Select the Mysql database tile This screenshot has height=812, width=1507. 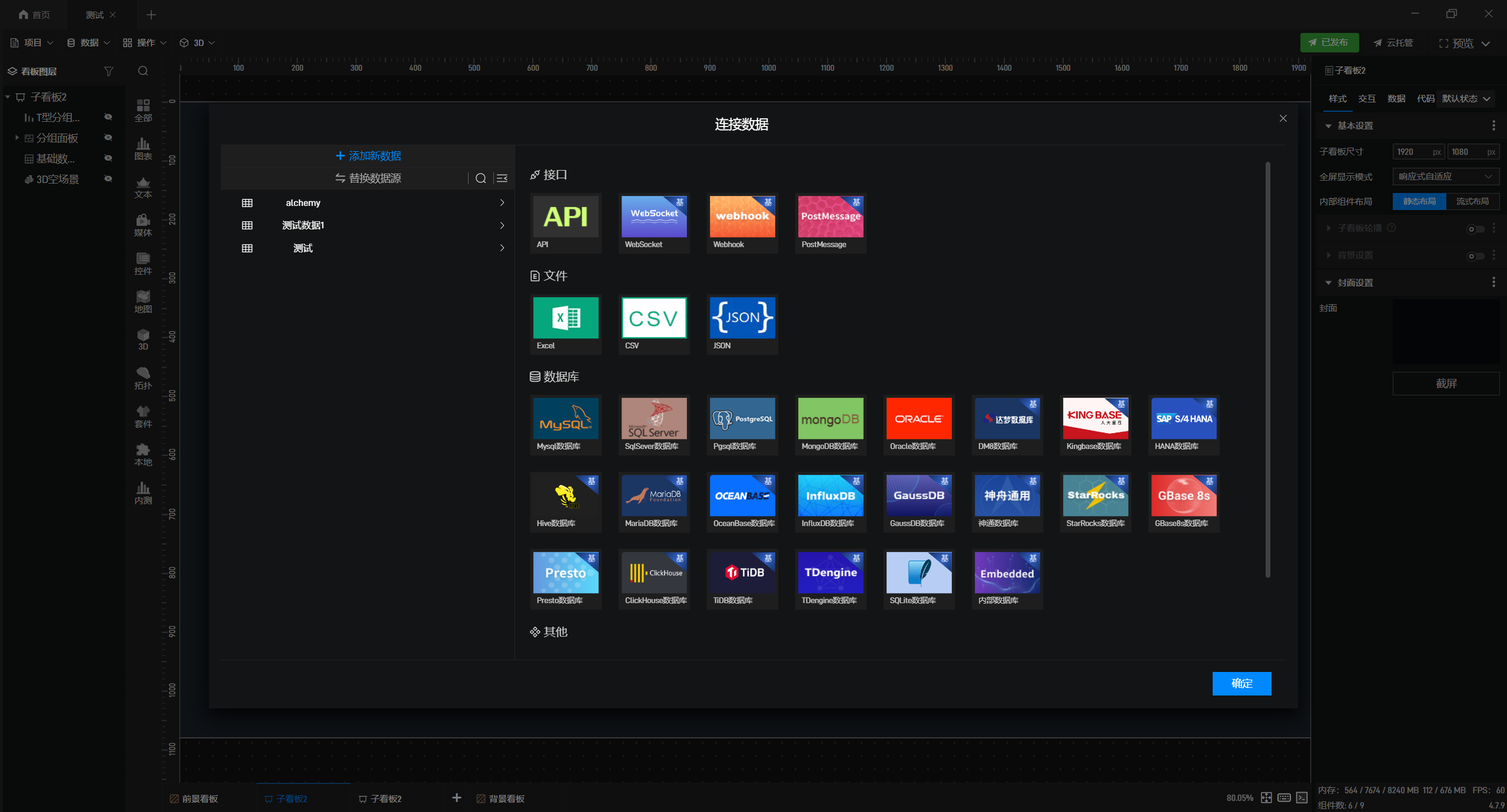pos(566,425)
